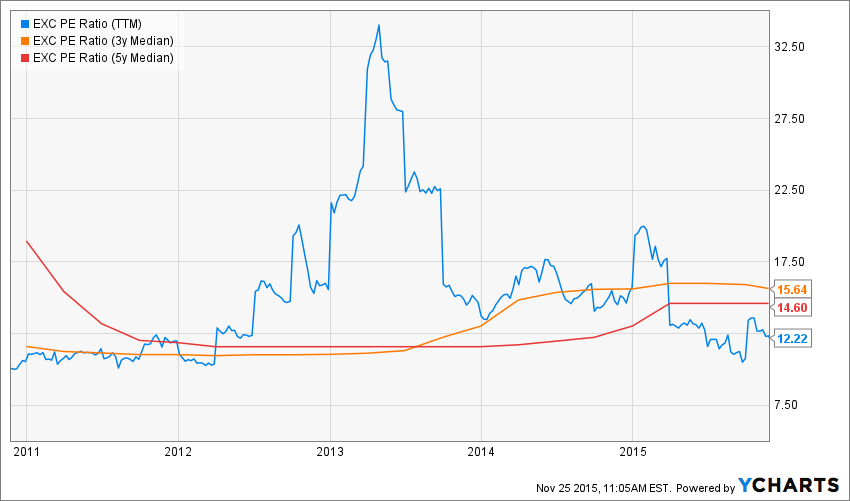Click the 32.50 y-axis label
This screenshot has width=850, height=501.
[789, 47]
